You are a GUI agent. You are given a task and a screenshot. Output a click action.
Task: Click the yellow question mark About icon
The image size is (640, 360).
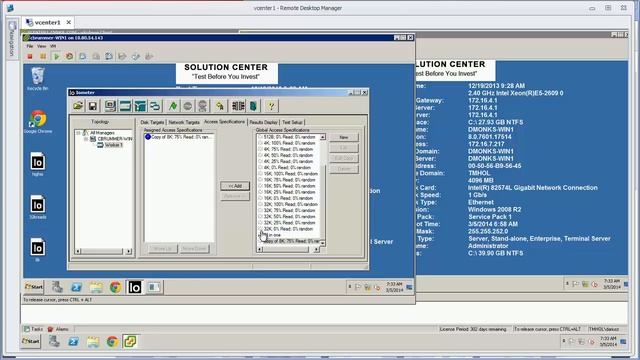pyautogui.click(x=271, y=106)
